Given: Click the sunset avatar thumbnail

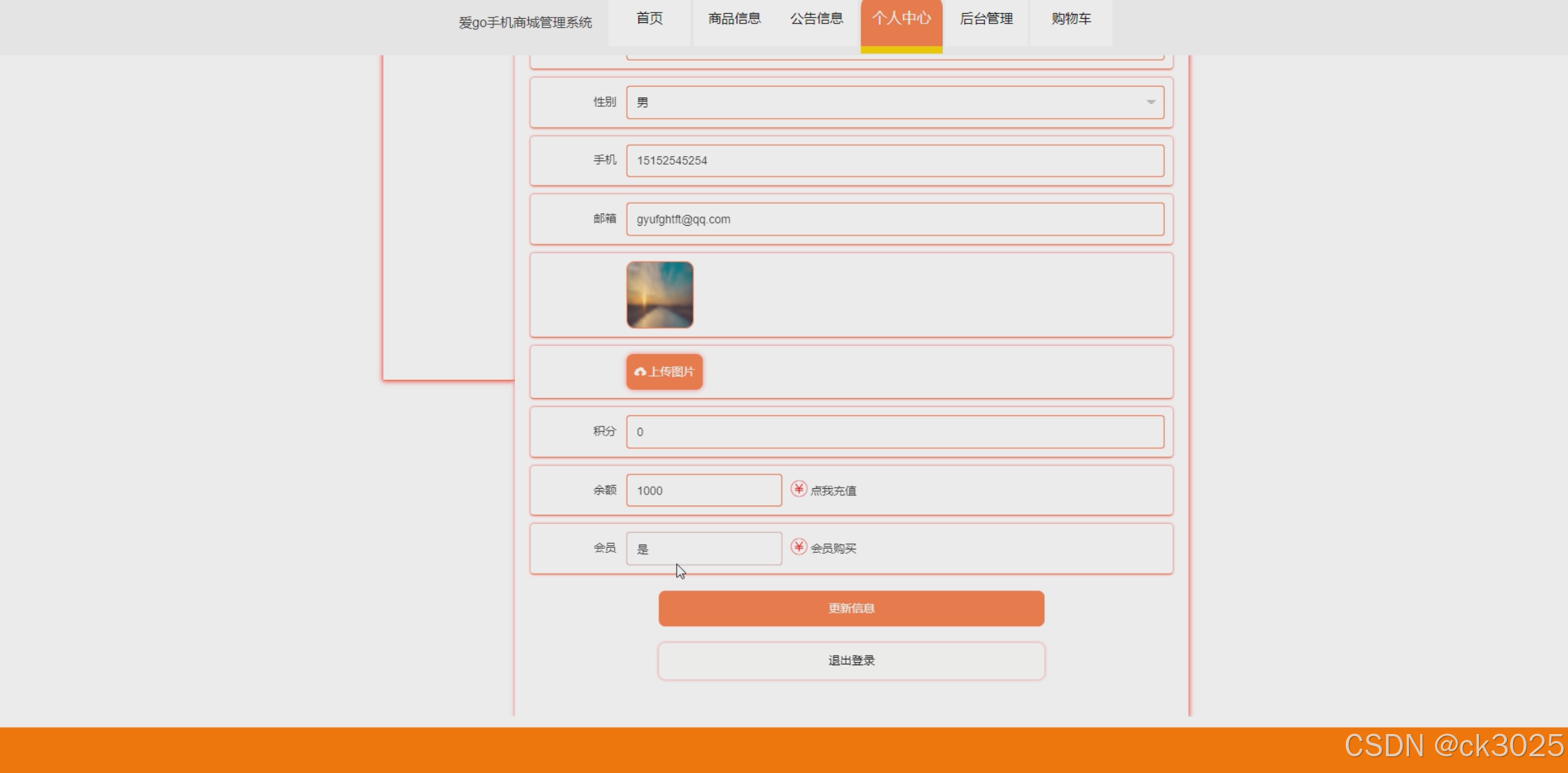Looking at the screenshot, I should [659, 294].
